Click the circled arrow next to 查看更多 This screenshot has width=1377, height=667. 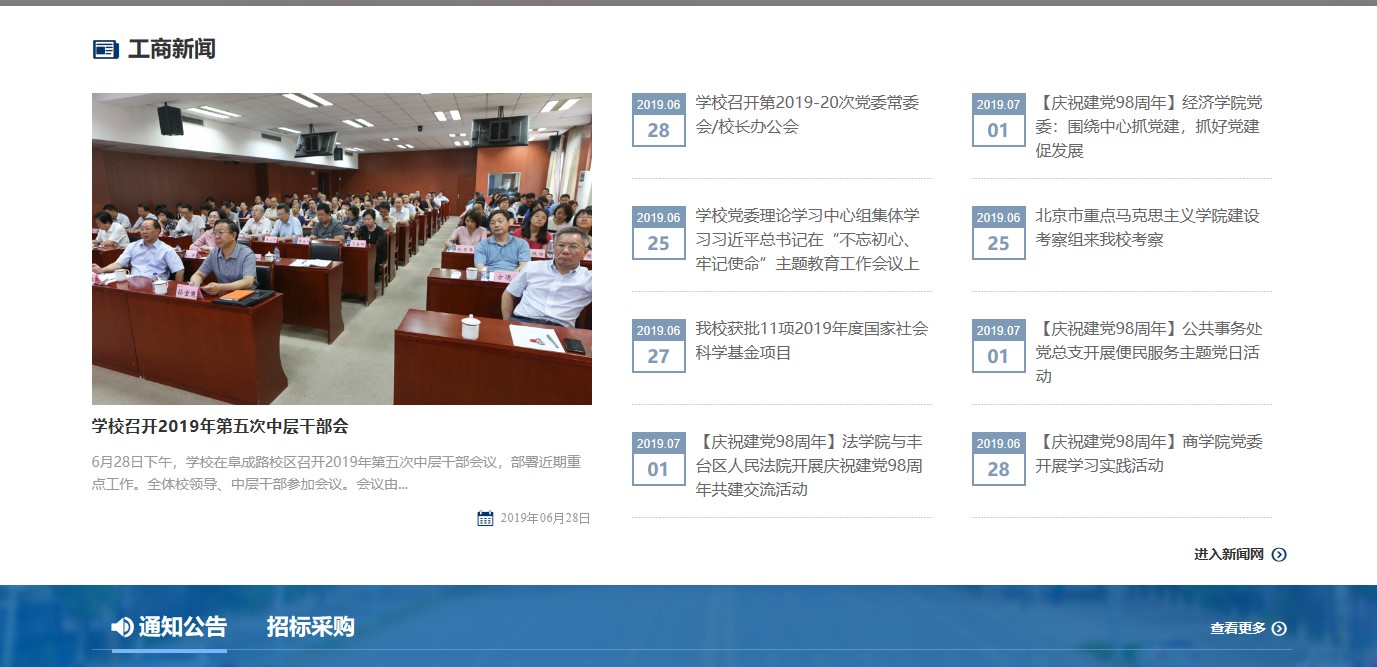click(x=1279, y=628)
